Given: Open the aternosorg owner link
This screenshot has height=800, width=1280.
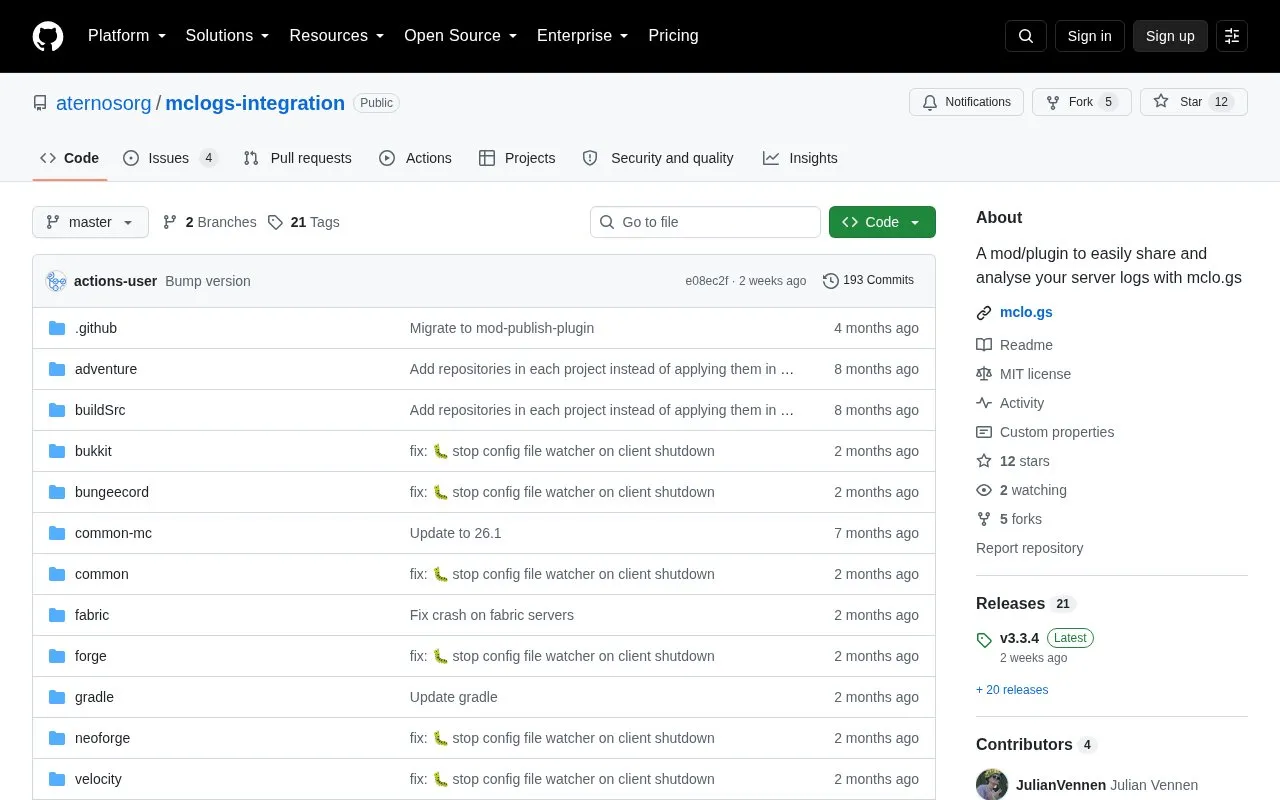Looking at the screenshot, I should 104,103.
